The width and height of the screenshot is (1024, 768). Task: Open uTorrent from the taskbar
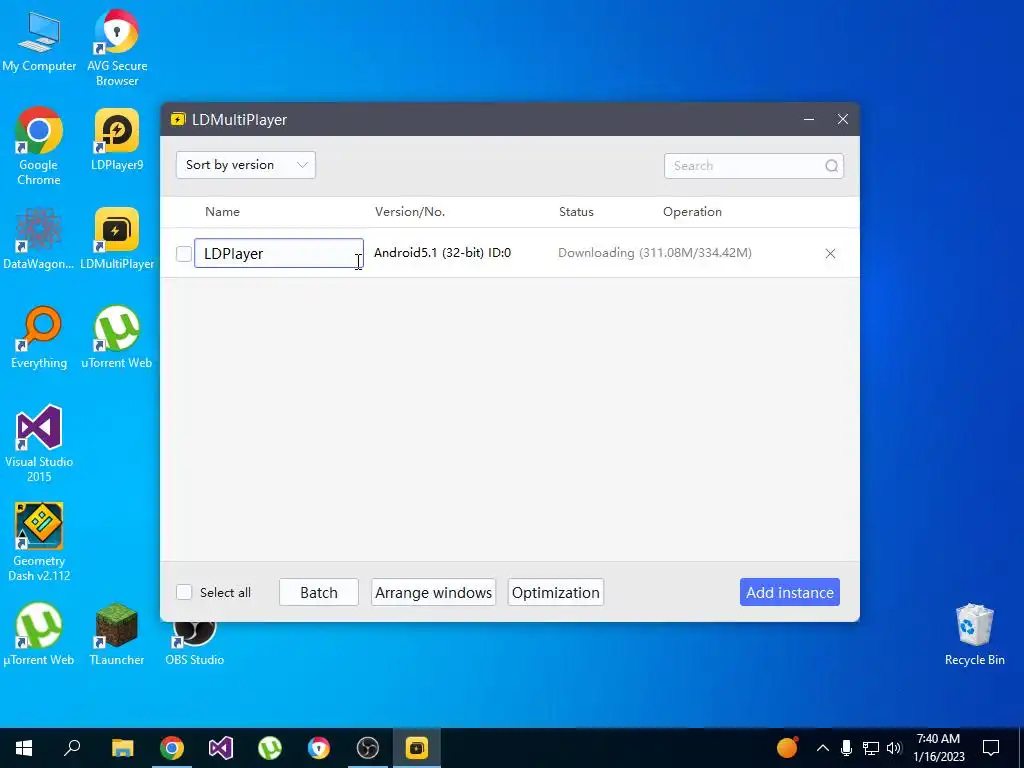[270, 748]
